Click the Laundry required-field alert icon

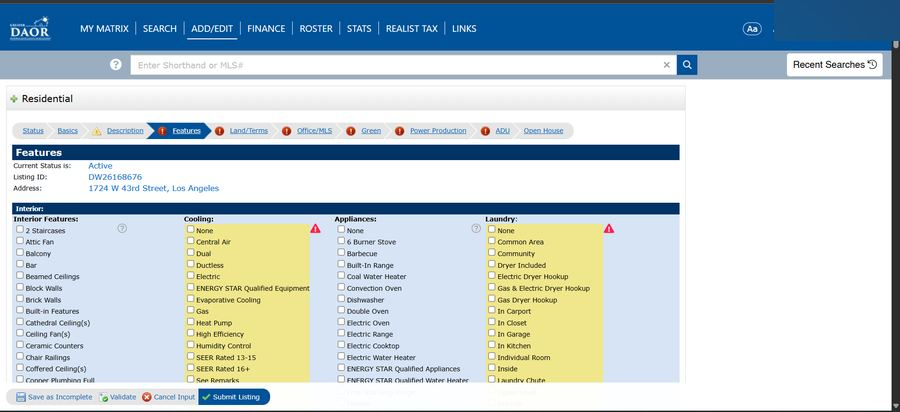click(609, 229)
